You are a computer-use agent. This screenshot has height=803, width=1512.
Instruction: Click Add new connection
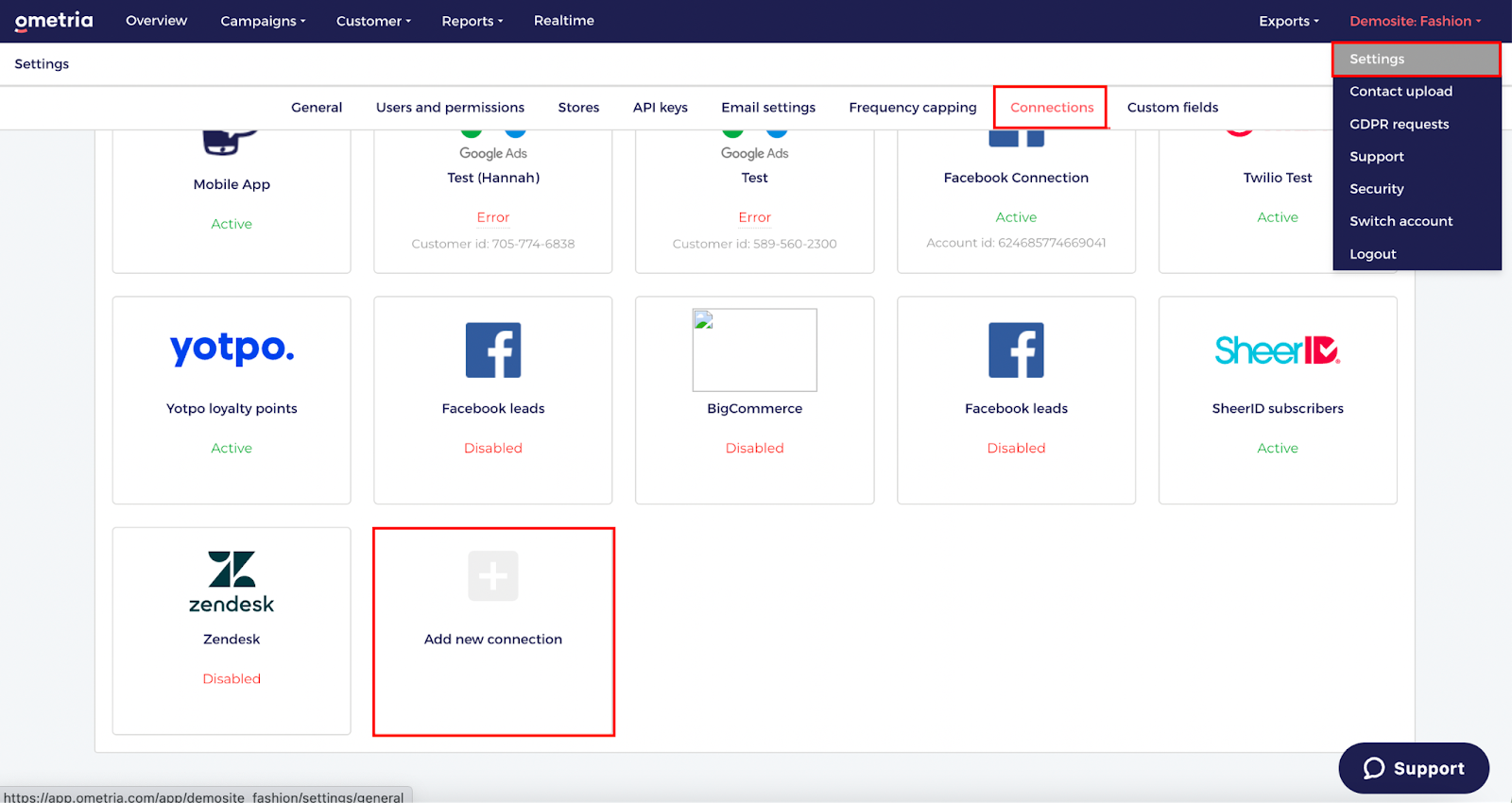click(x=493, y=631)
